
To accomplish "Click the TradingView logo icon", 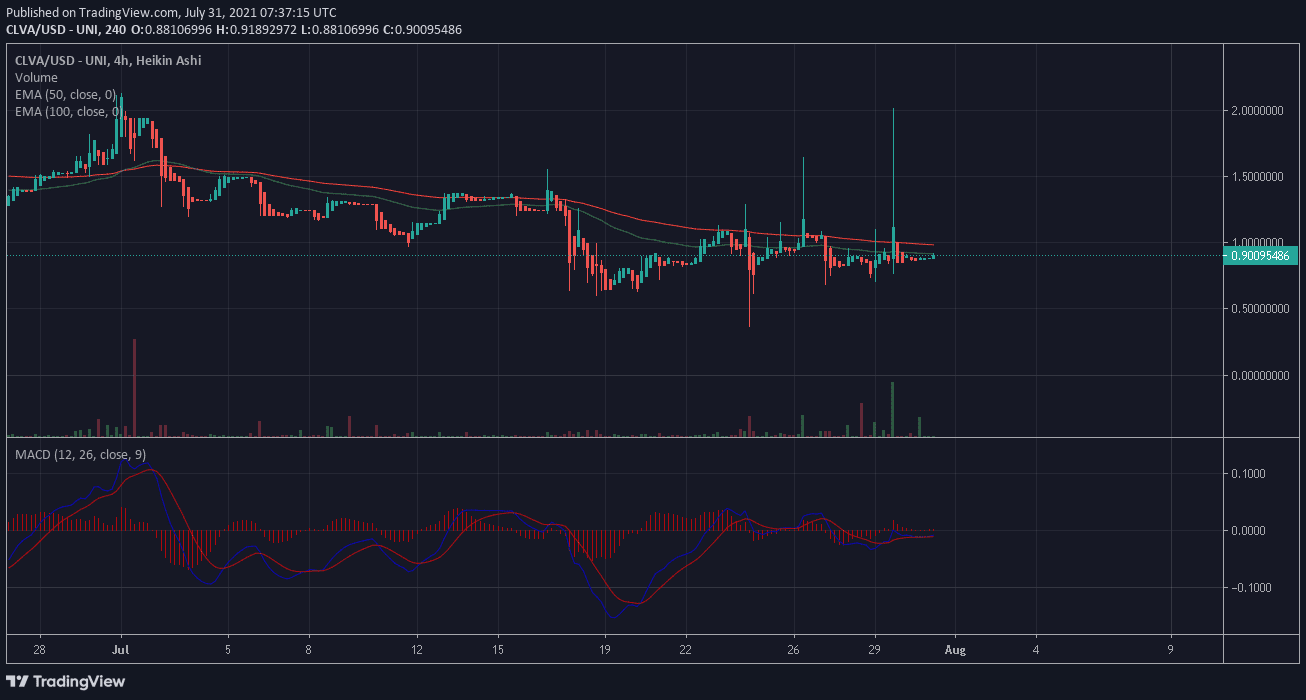I will (x=19, y=682).
